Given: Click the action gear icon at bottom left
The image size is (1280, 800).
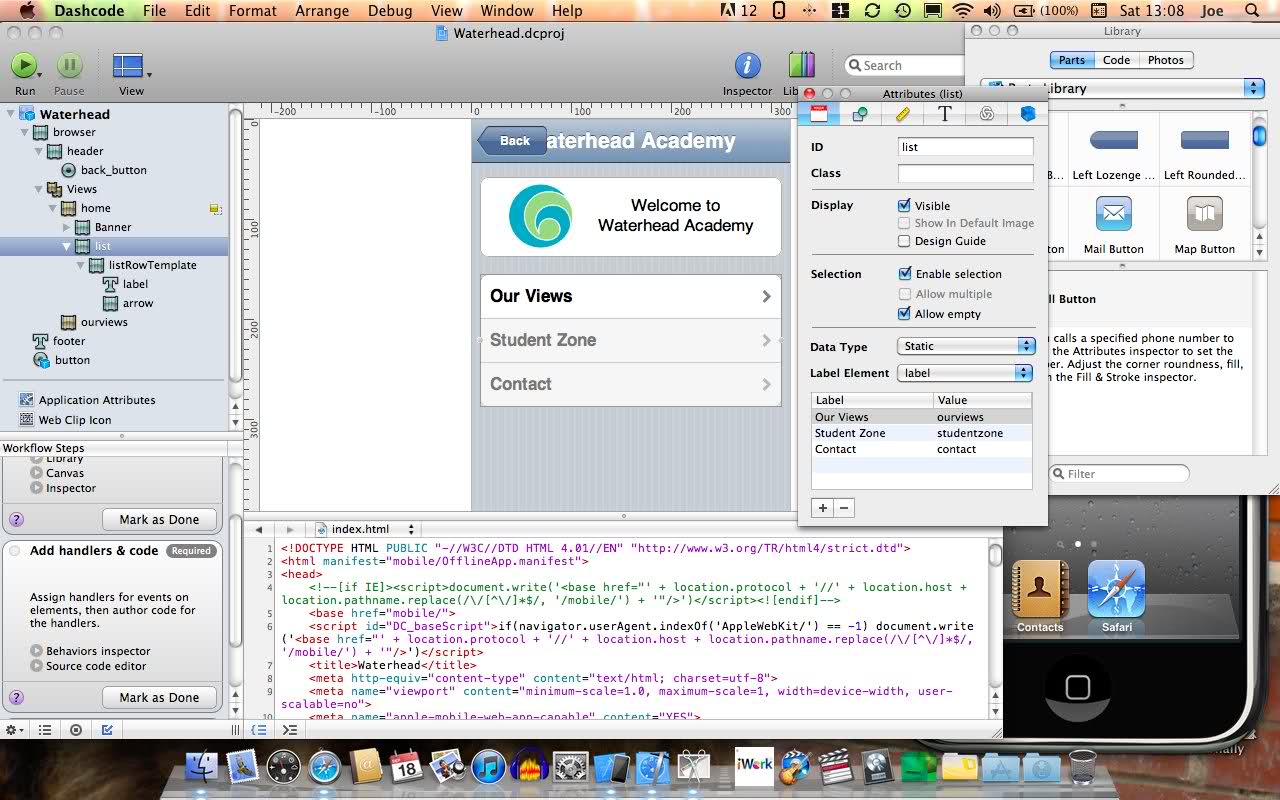Looking at the screenshot, I should point(14,730).
